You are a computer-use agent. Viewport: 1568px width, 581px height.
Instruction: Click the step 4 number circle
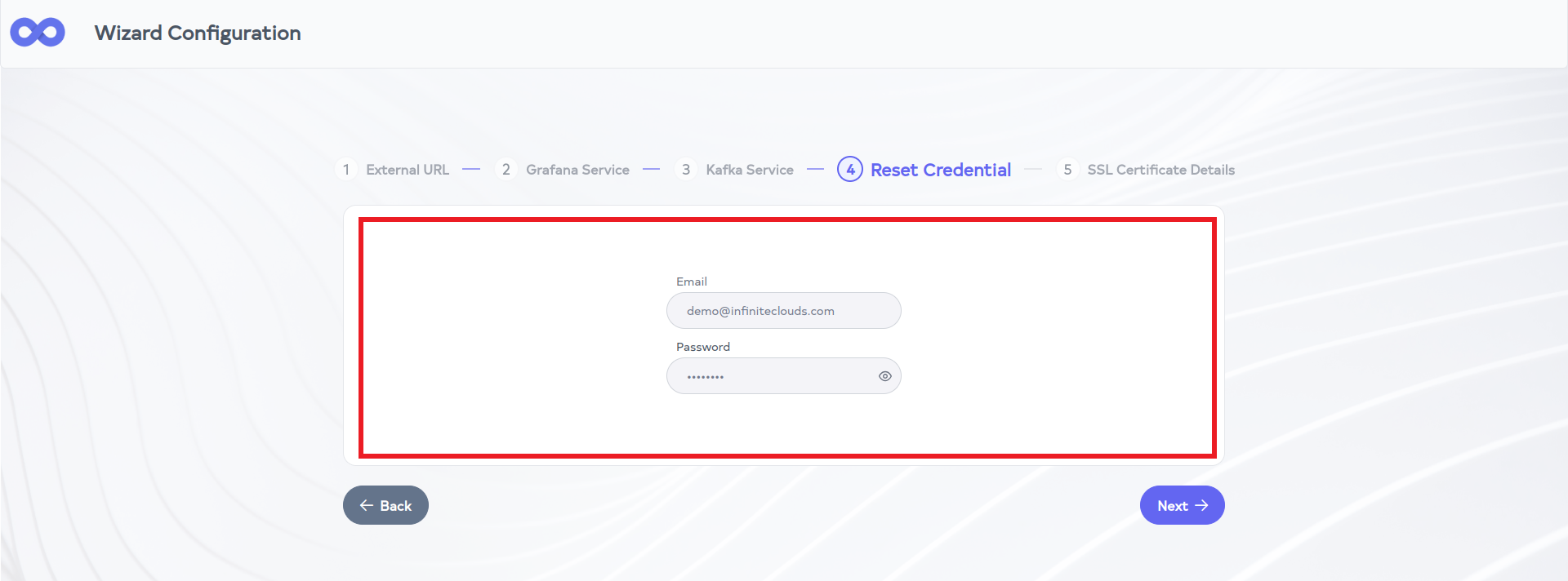[x=850, y=170]
